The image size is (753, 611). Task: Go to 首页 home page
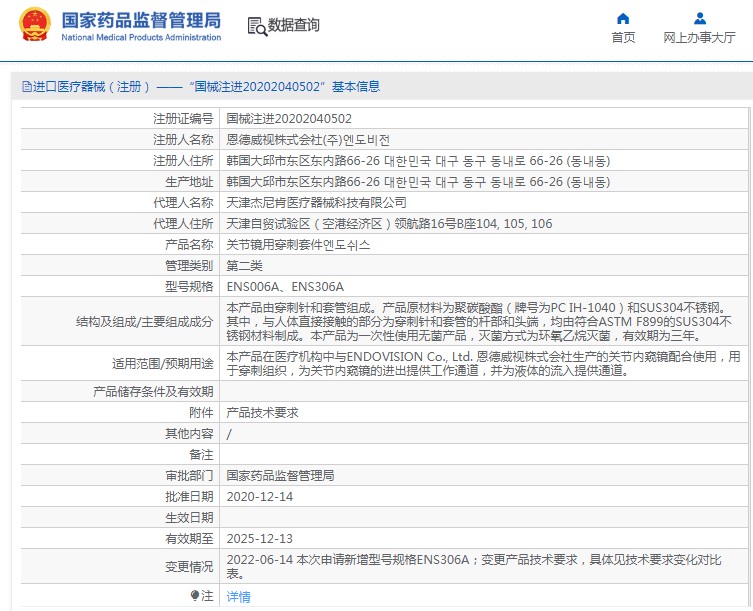point(623,37)
